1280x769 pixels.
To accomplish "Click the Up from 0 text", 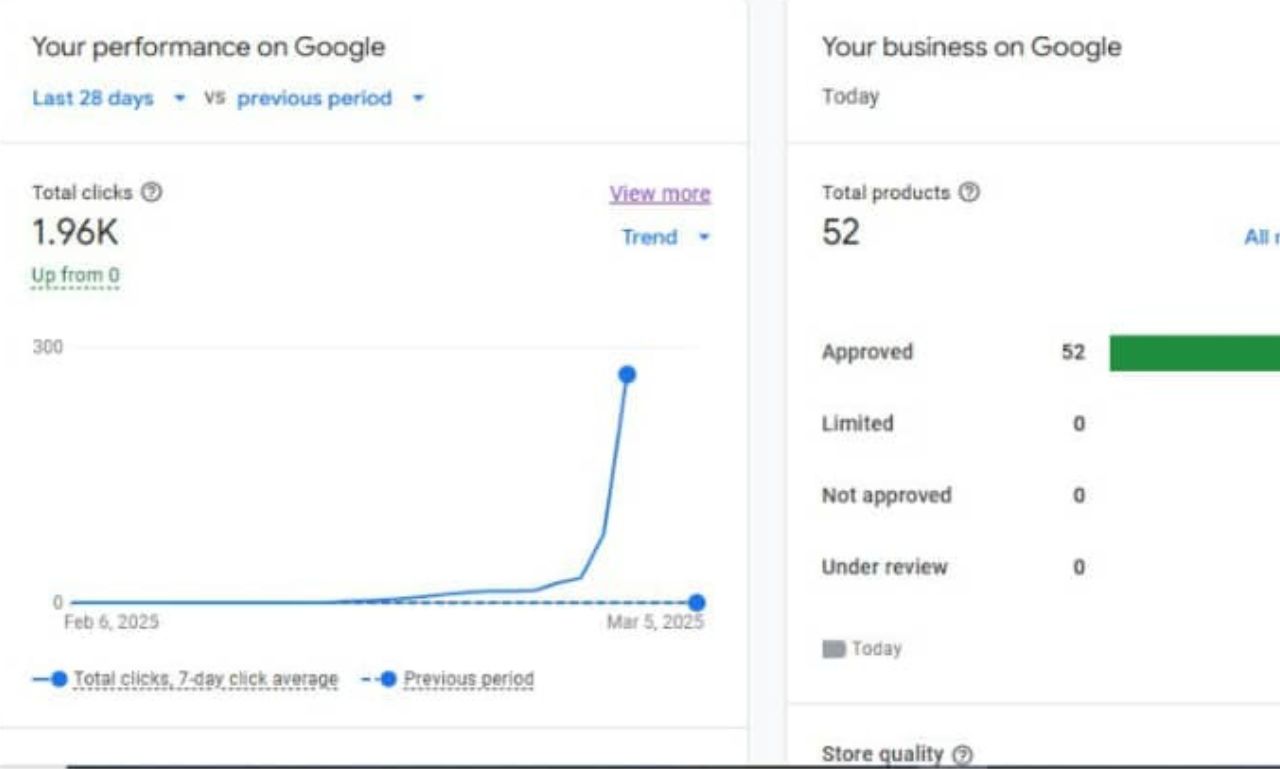I will coord(76,275).
